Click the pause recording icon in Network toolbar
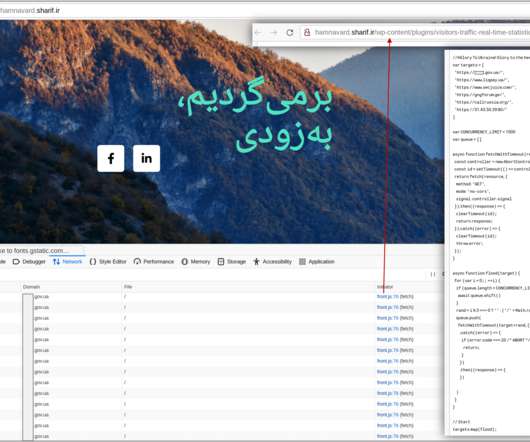Image resolution: width=530 pixels, height=442 pixels. [433, 274]
